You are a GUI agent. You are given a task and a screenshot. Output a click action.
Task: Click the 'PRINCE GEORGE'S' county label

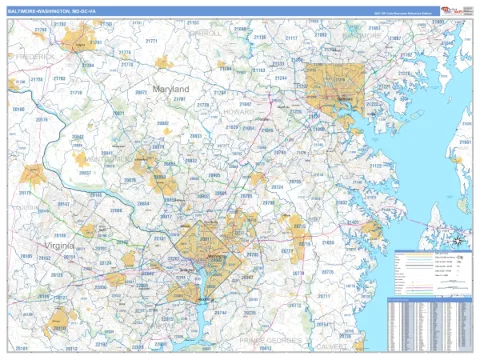[x=271, y=340]
